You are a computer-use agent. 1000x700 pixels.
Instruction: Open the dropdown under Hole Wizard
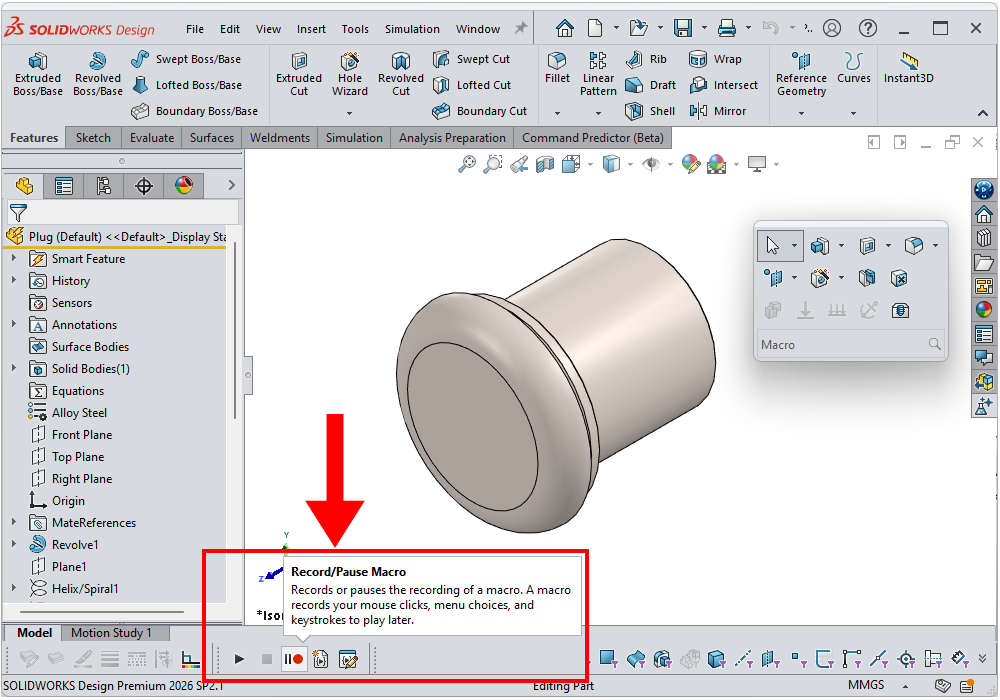coord(349,113)
